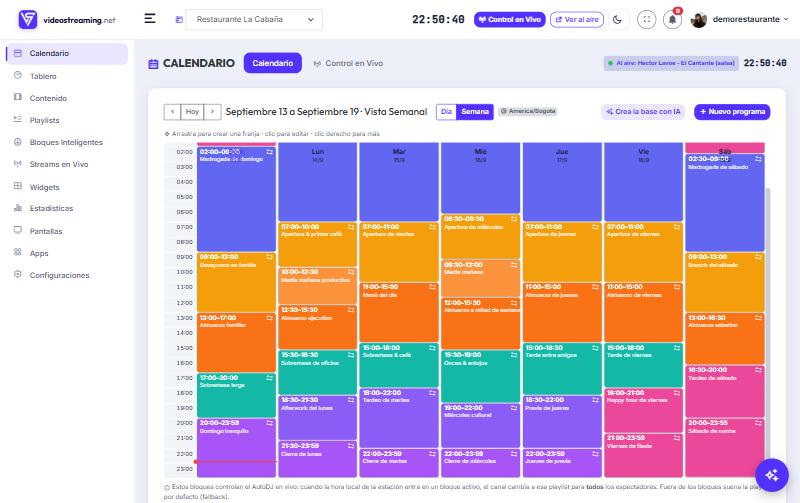
Task: Switch to Control en Vivo tab
Action: coord(348,63)
